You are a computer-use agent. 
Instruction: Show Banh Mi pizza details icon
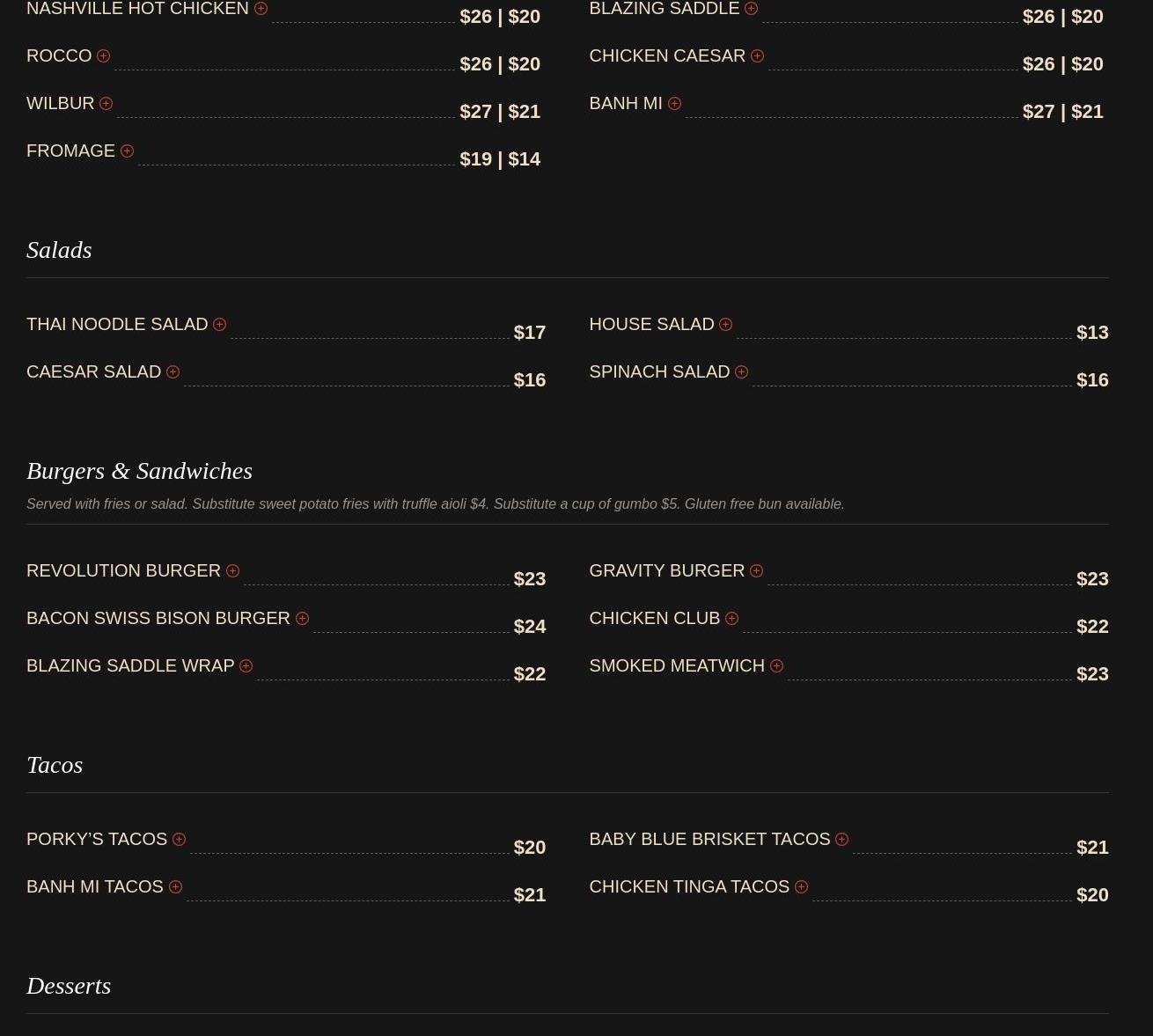674,104
